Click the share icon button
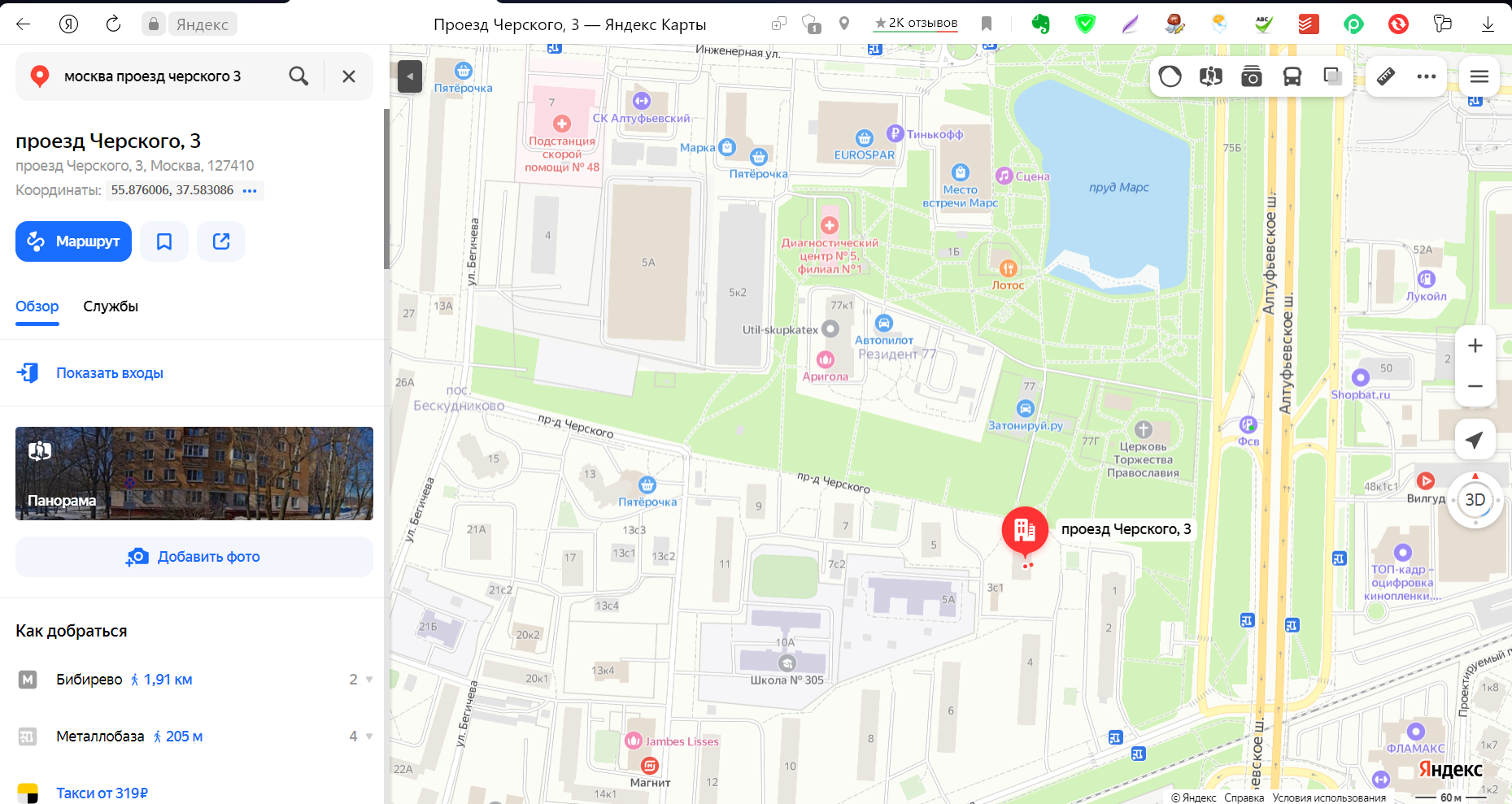Viewport: 1512px width, 804px height. click(221, 241)
